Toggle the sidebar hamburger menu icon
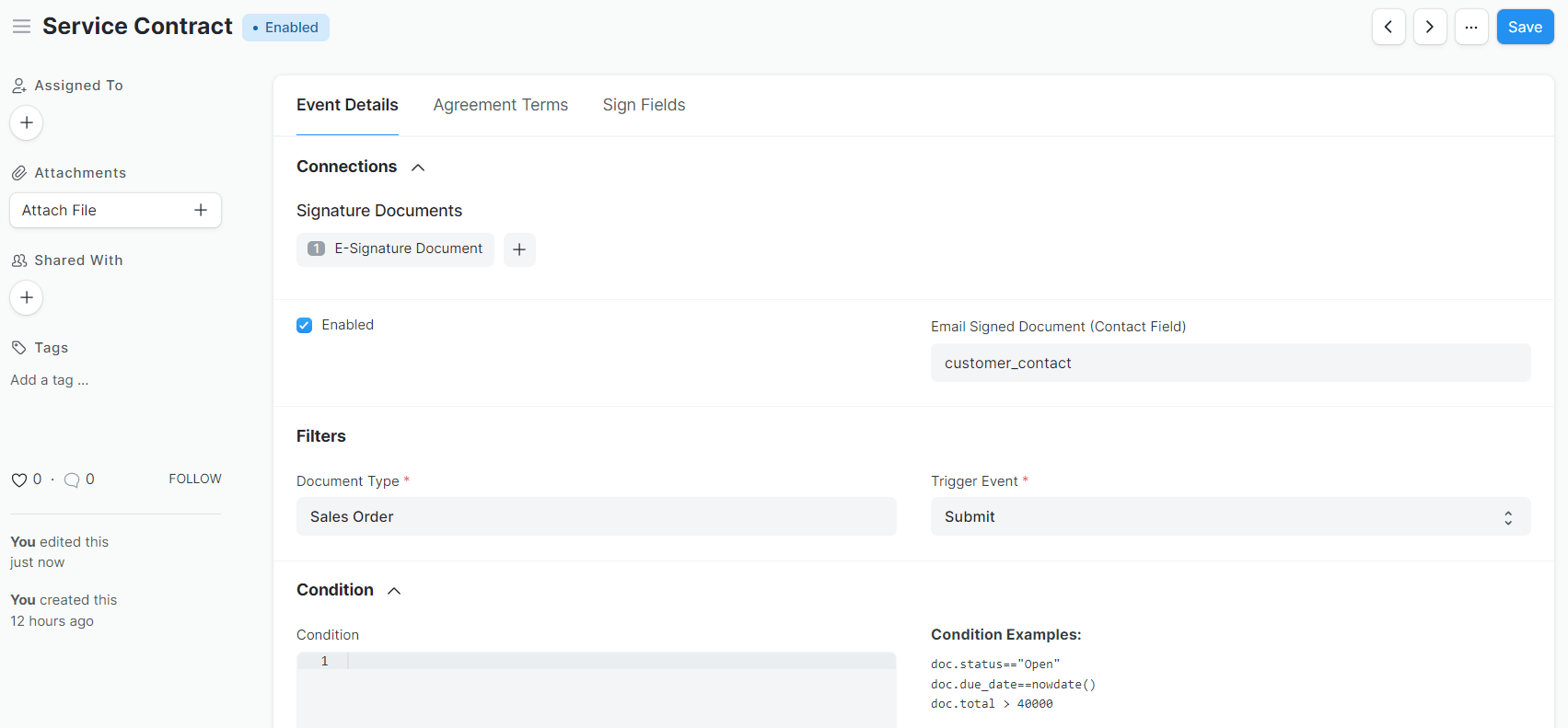The width and height of the screenshot is (1568, 728). coord(21,27)
